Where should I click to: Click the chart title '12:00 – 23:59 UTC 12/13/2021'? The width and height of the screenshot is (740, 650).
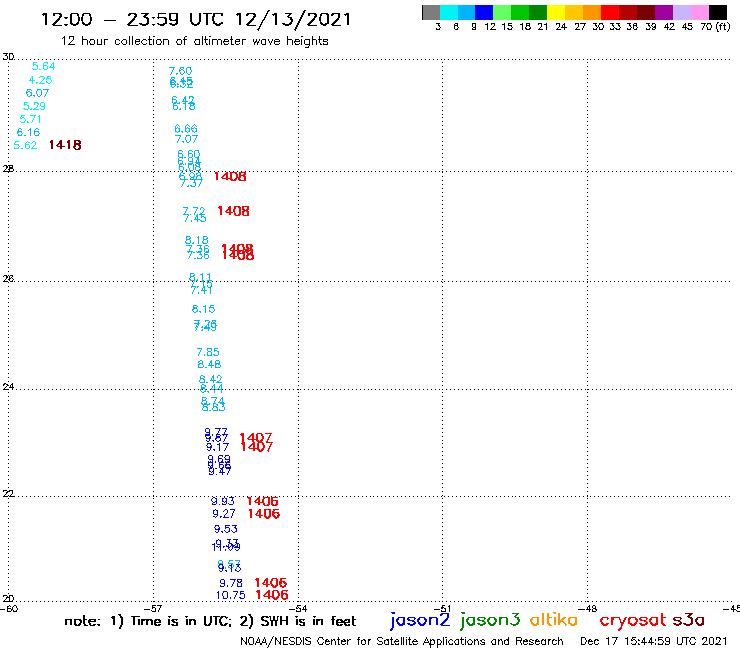tap(196, 19)
